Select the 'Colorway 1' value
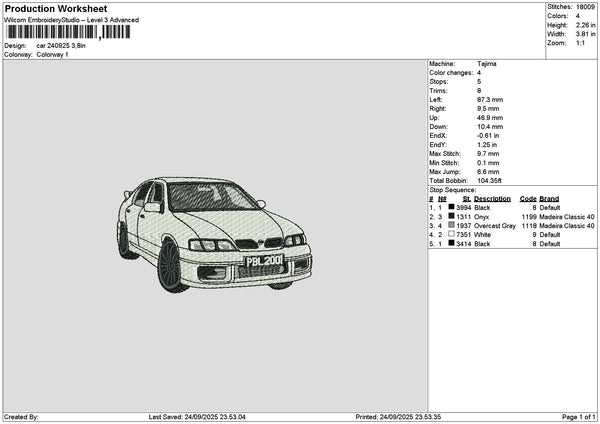This screenshot has width=600, height=424. (x=52, y=55)
